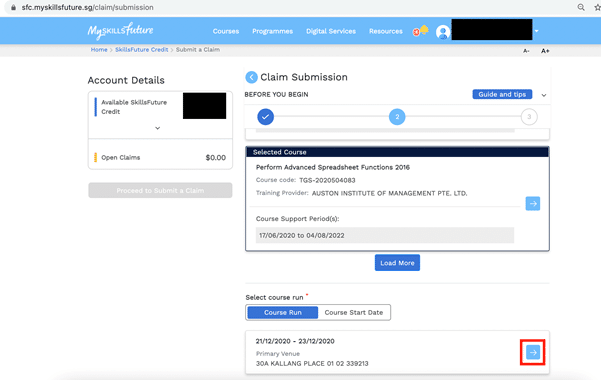This screenshot has height=380, width=601.
Task: Expand the account dropdown arrow in header
Action: (x=537, y=31)
